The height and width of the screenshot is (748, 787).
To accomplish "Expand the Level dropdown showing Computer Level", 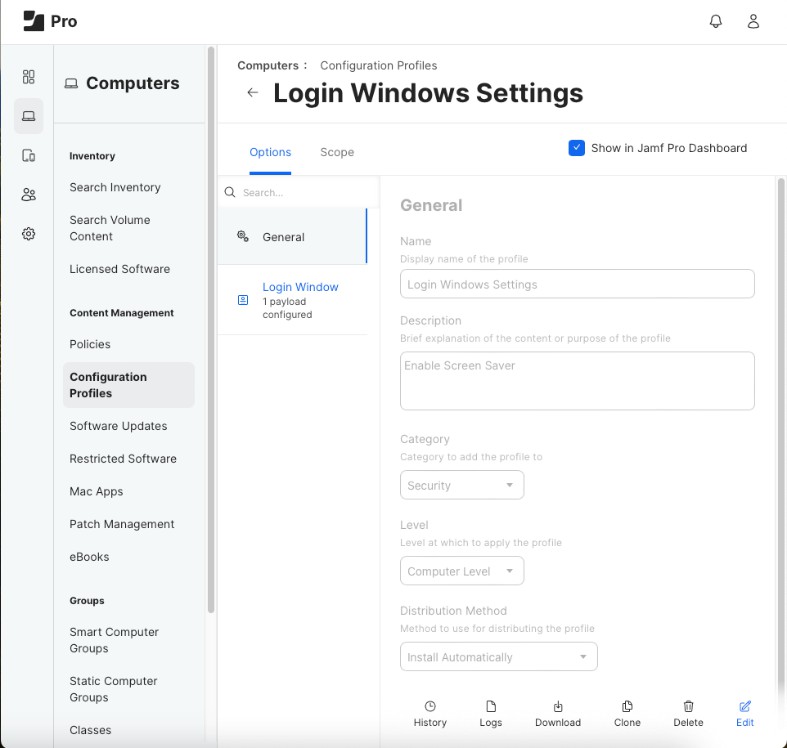I will click(461, 571).
